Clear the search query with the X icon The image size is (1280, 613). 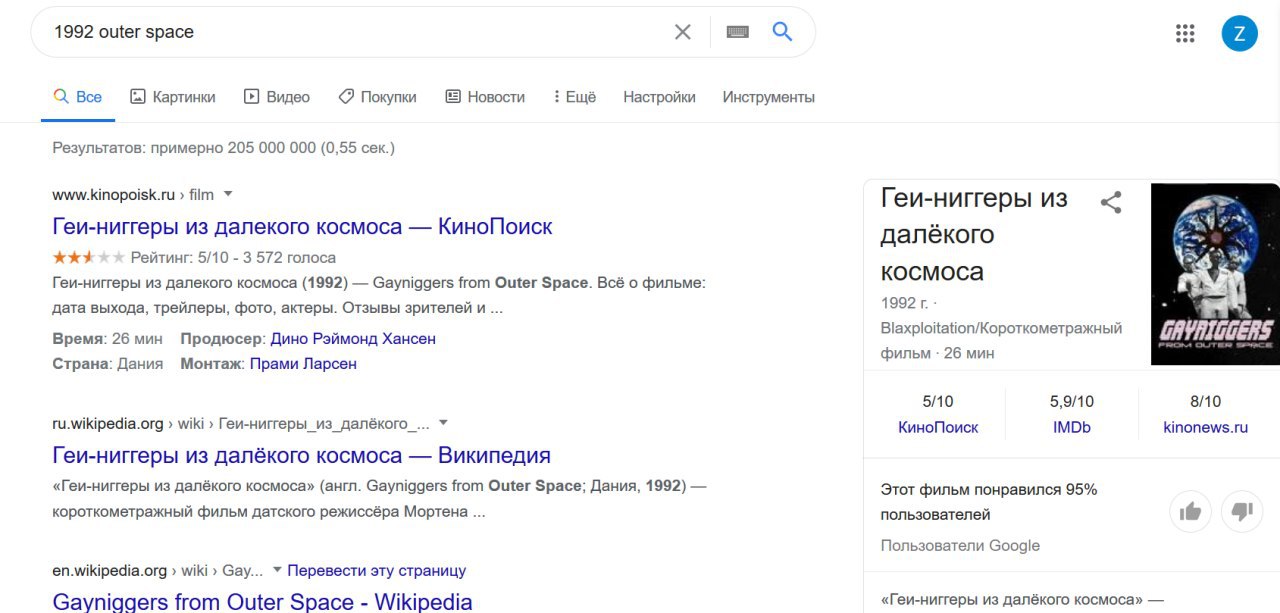pos(683,32)
